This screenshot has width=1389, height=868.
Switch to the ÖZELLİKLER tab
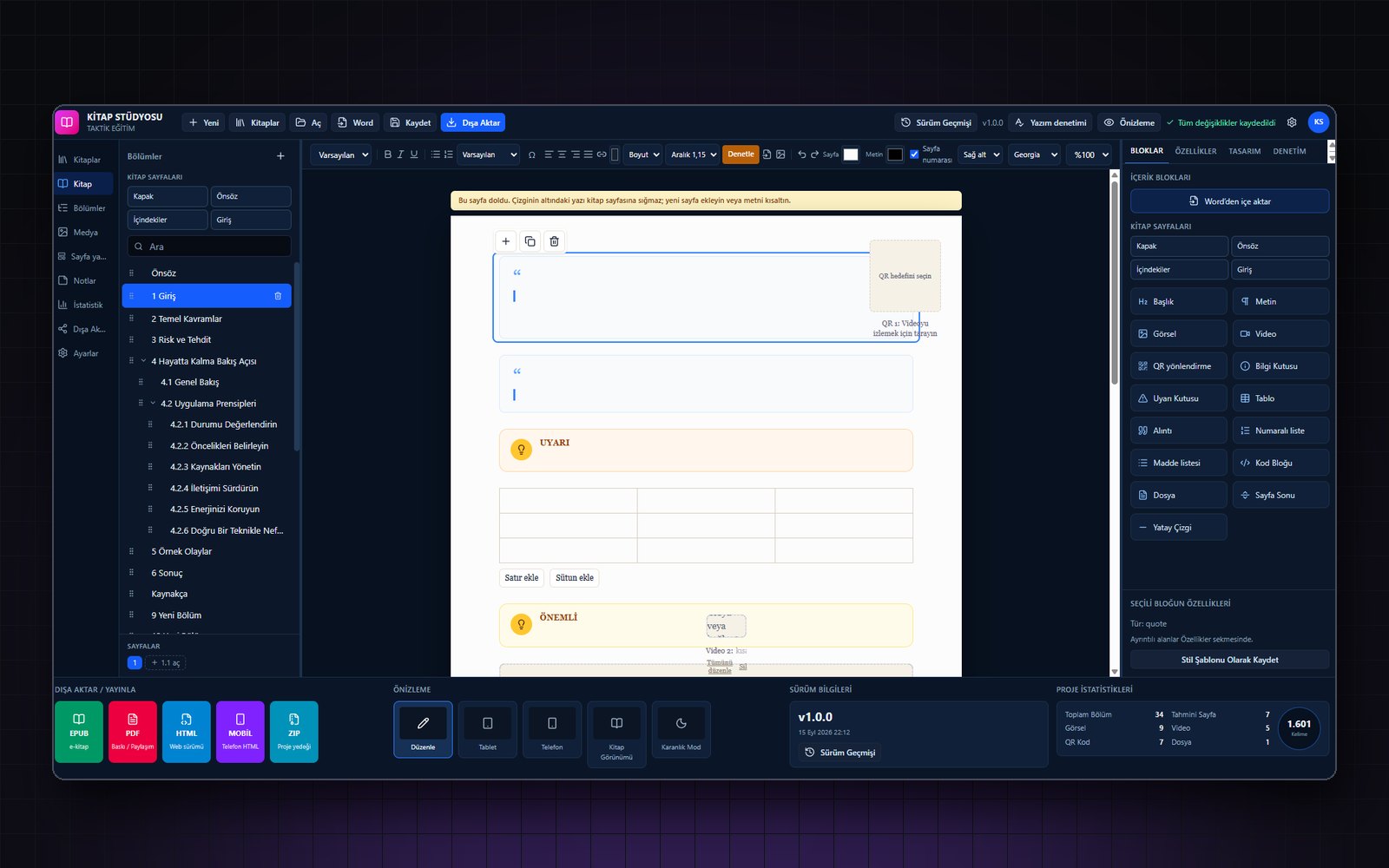(x=1195, y=151)
